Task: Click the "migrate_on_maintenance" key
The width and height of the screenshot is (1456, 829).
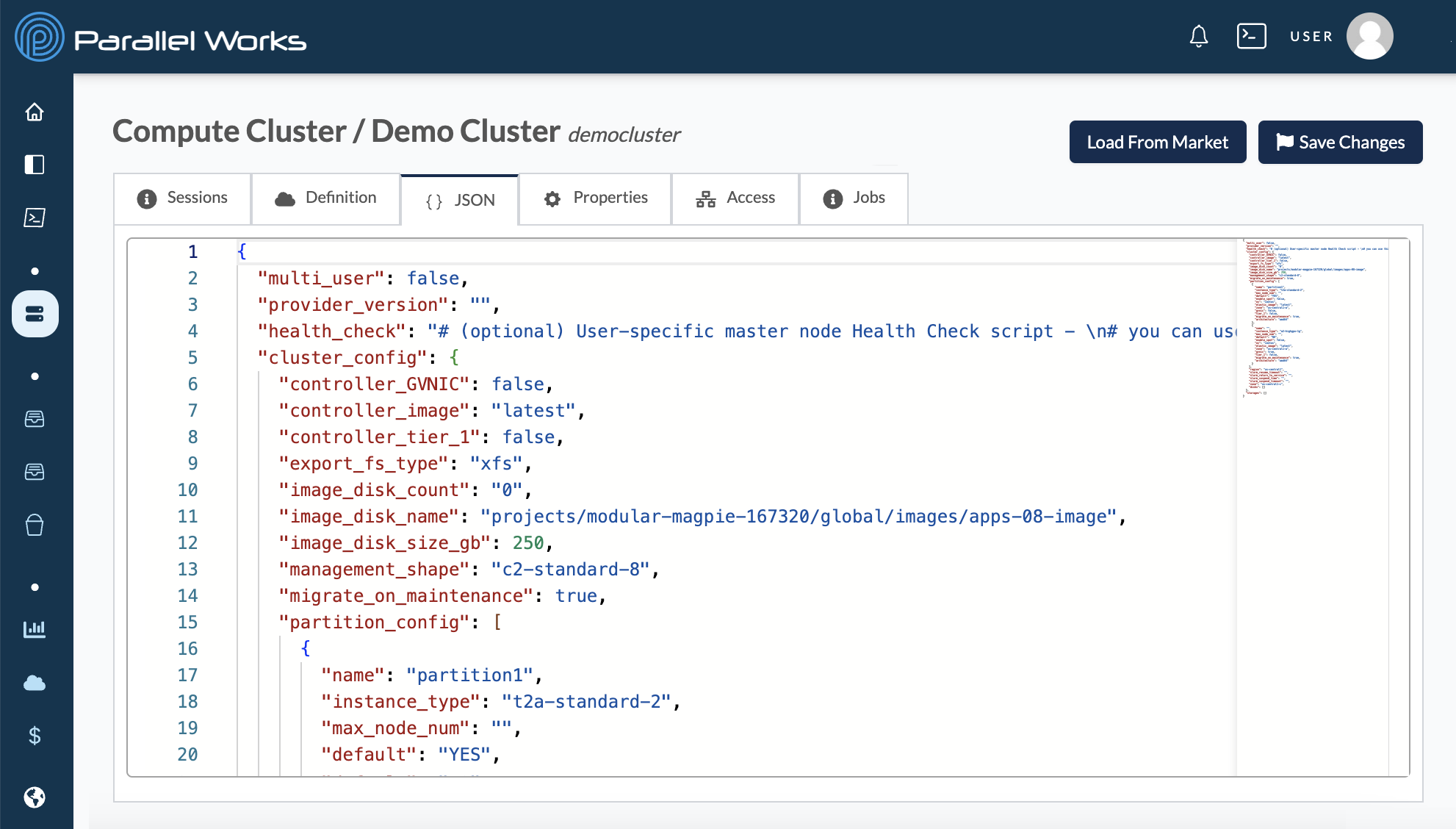Action: (x=406, y=596)
